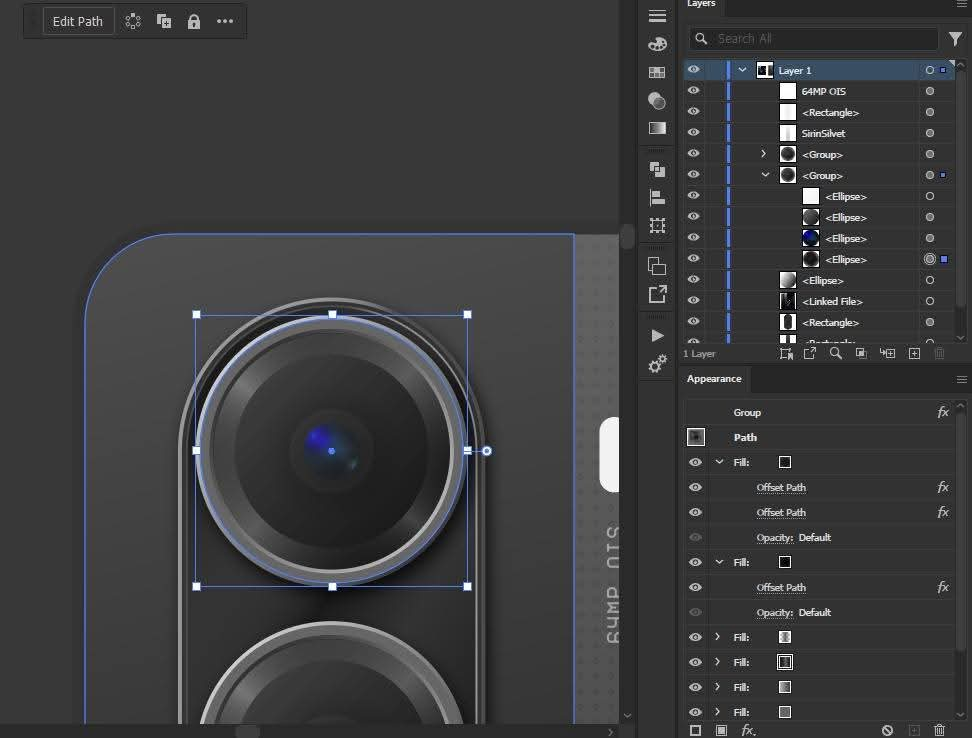Click Locate Object magnifier in Layers footer
This screenshot has height=738, width=972.
click(x=836, y=353)
